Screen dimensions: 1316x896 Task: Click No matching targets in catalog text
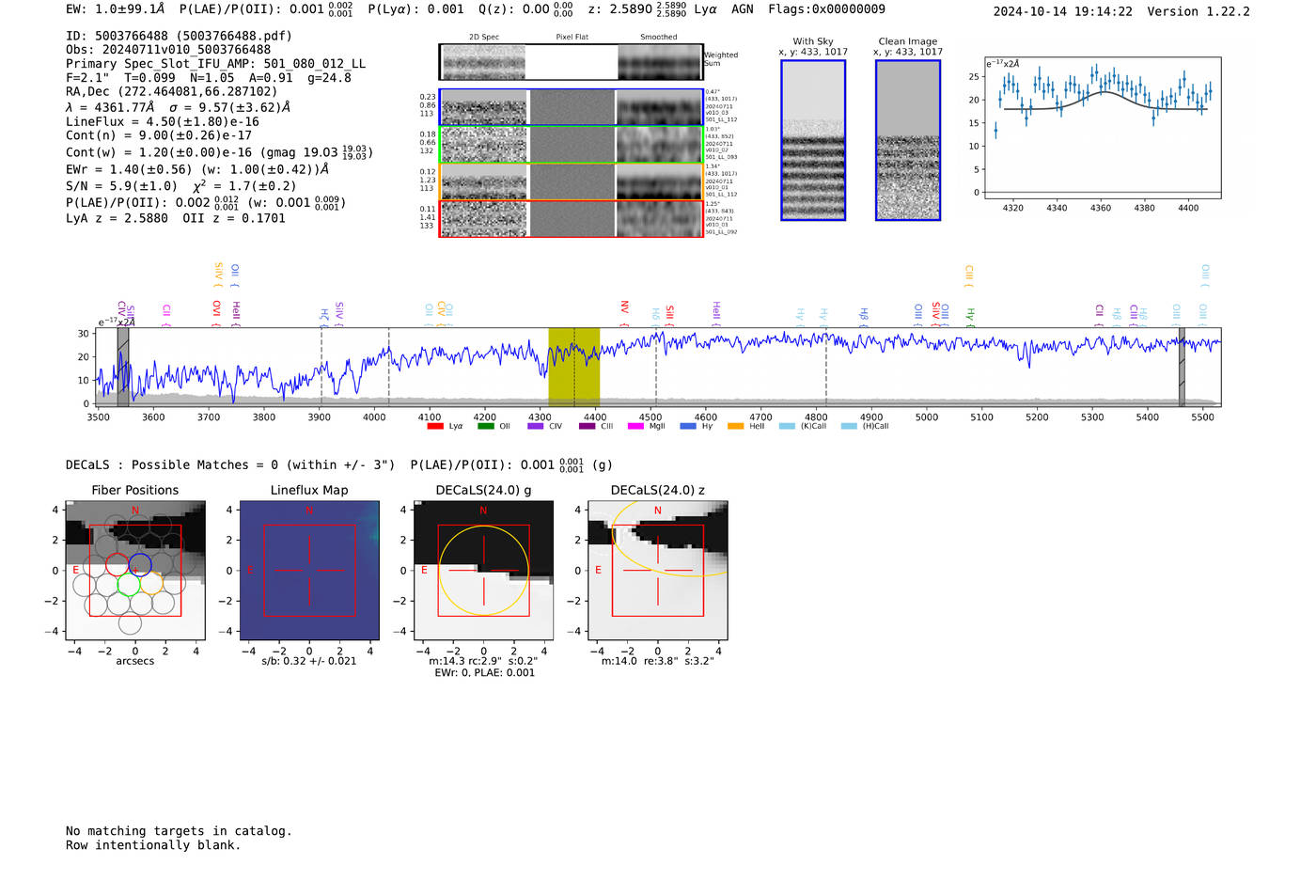point(179,831)
